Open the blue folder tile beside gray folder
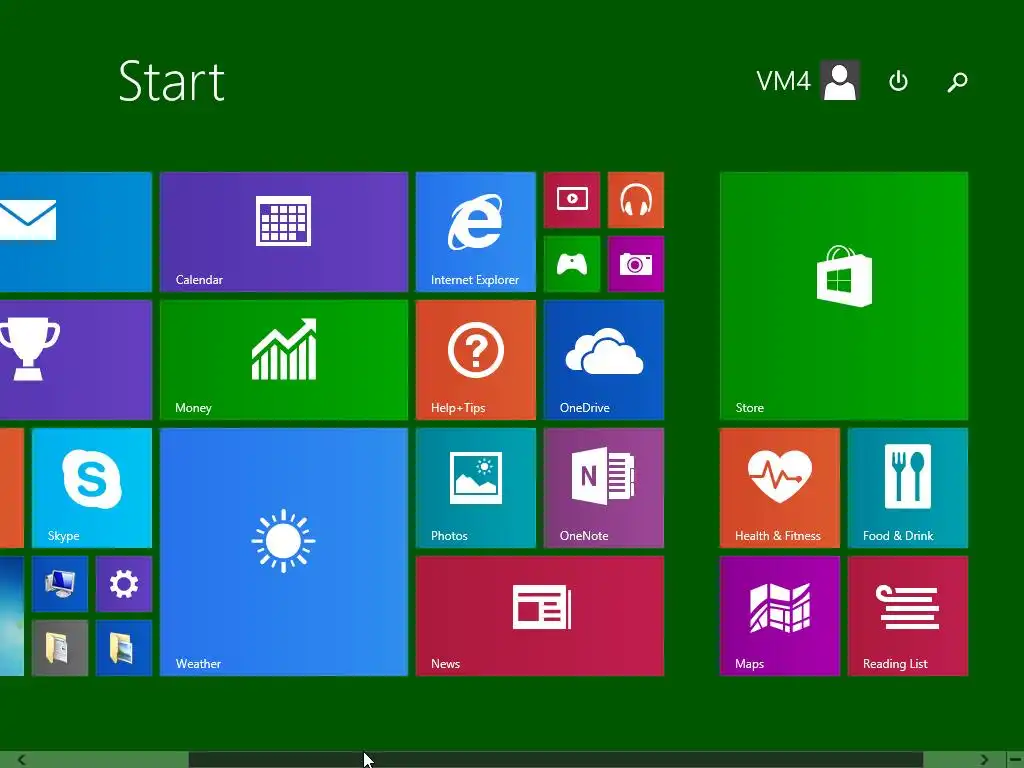This screenshot has height=768, width=1024. coord(124,648)
